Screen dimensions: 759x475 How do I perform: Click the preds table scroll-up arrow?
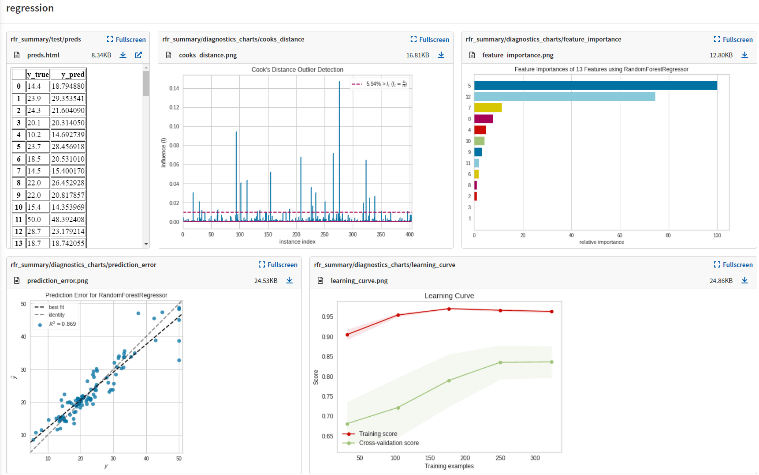[146, 68]
